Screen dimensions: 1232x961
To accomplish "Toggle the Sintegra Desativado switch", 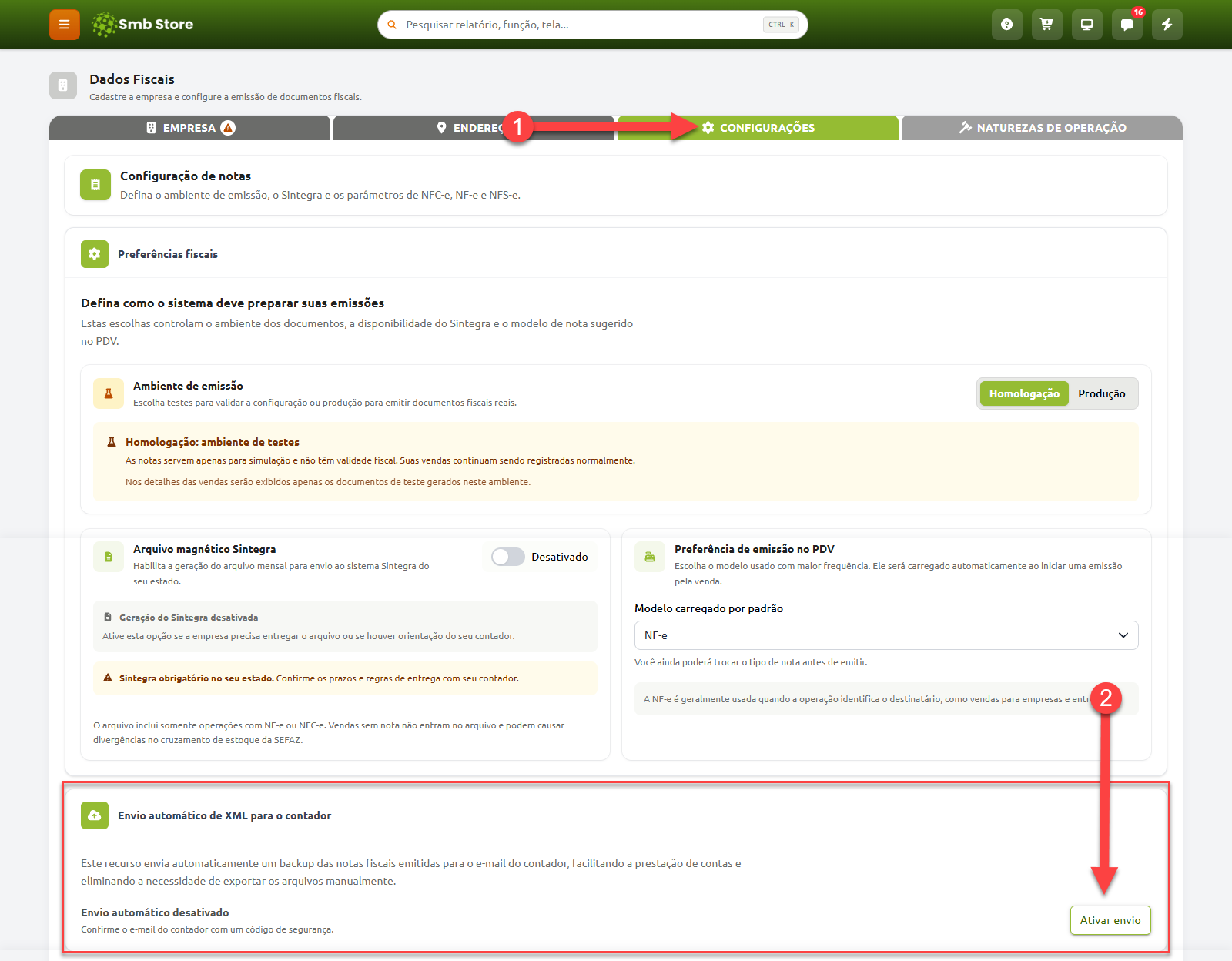I will click(508, 557).
